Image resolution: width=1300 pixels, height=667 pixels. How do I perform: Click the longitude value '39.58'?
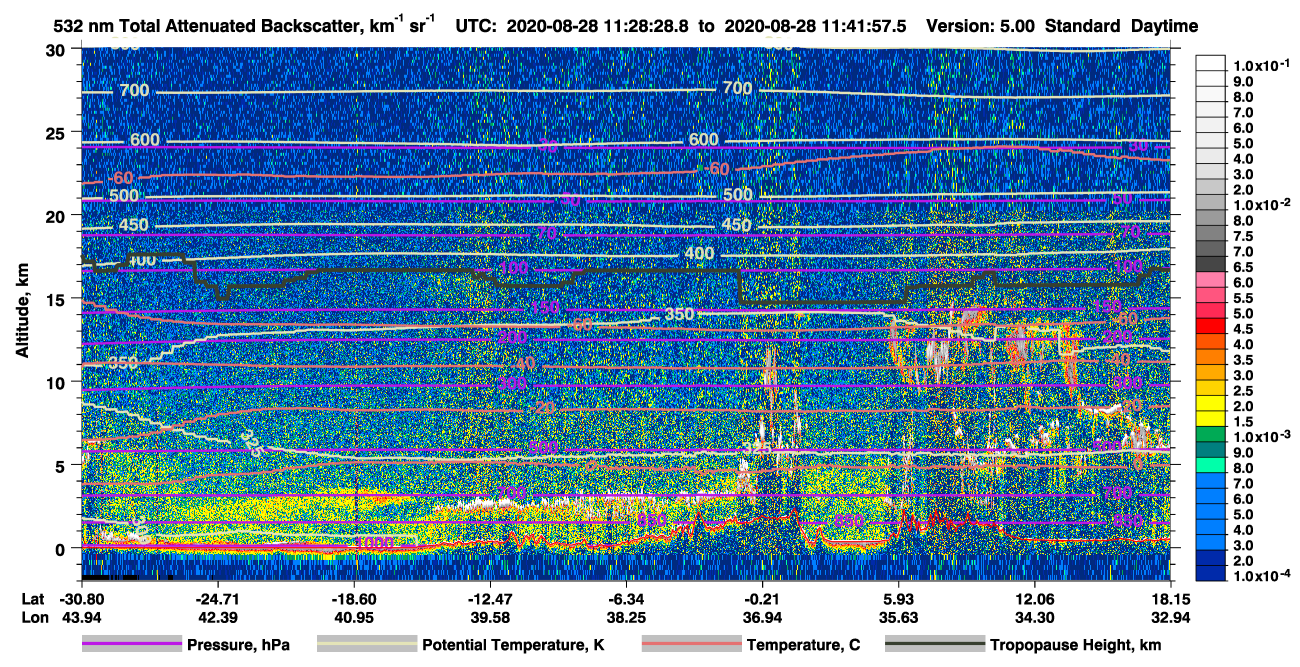pos(489,617)
